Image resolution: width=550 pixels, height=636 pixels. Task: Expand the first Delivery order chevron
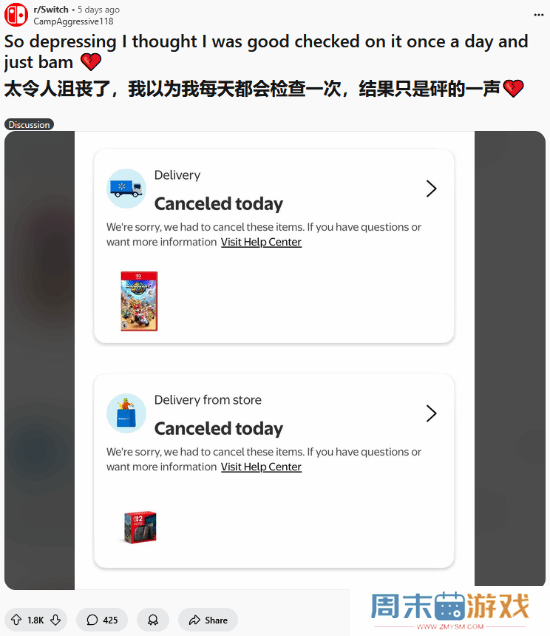[431, 189]
